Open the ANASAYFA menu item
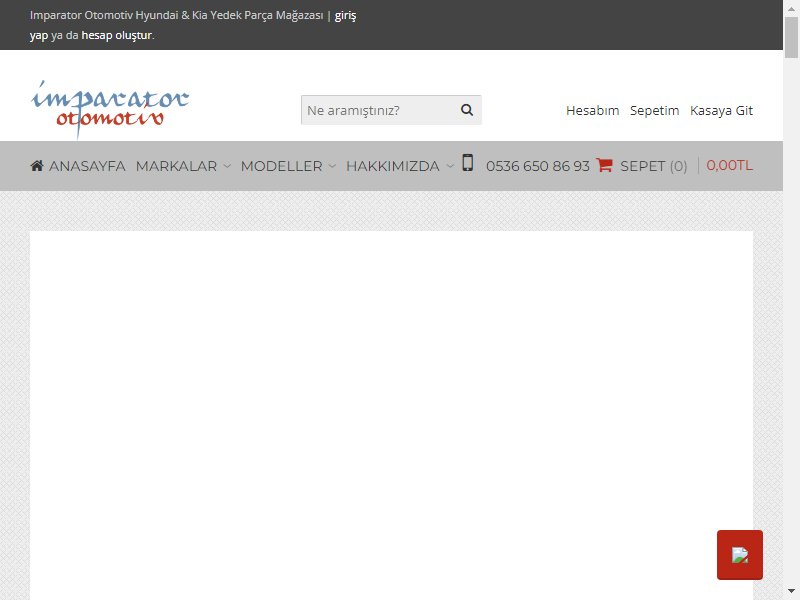This screenshot has height=600, width=800. [78, 166]
